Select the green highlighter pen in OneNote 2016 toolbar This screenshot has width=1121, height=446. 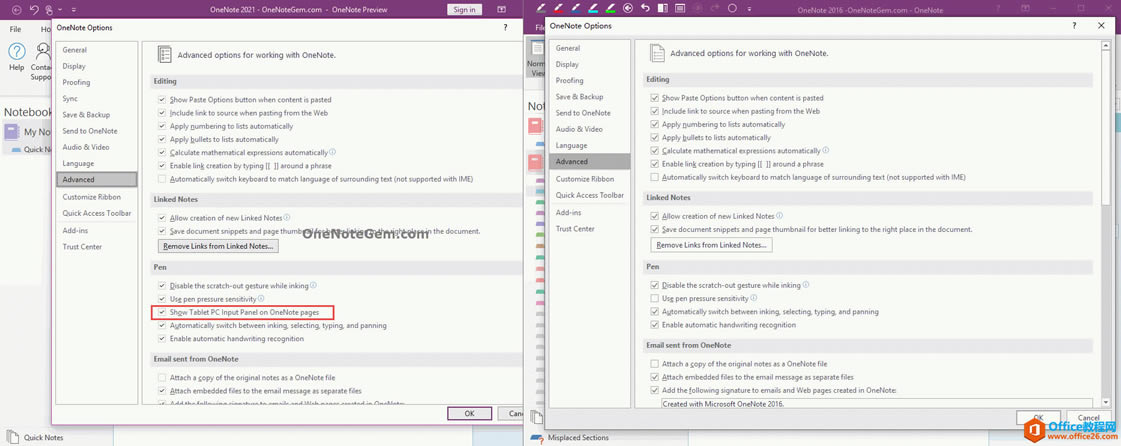coord(611,9)
